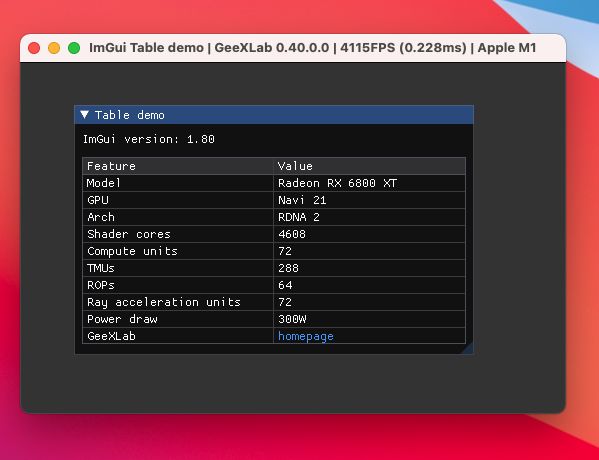Click the RDNA 2 value

click(299, 217)
